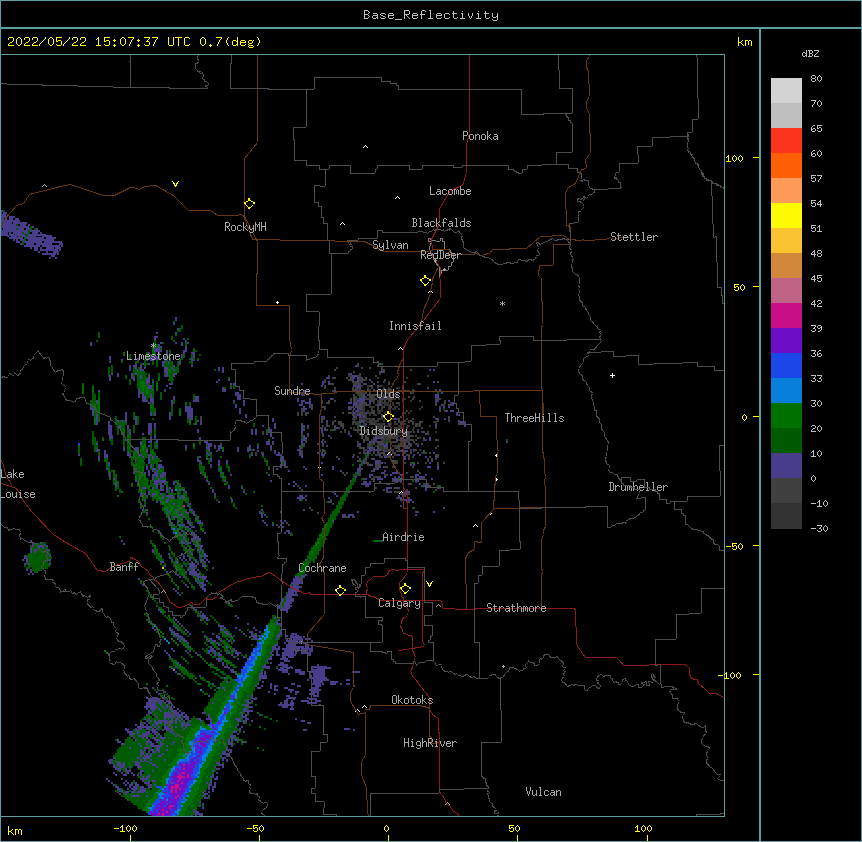Click the RockyMH label
The height and width of the screenshot is (842, 862).
pos(245,227)
